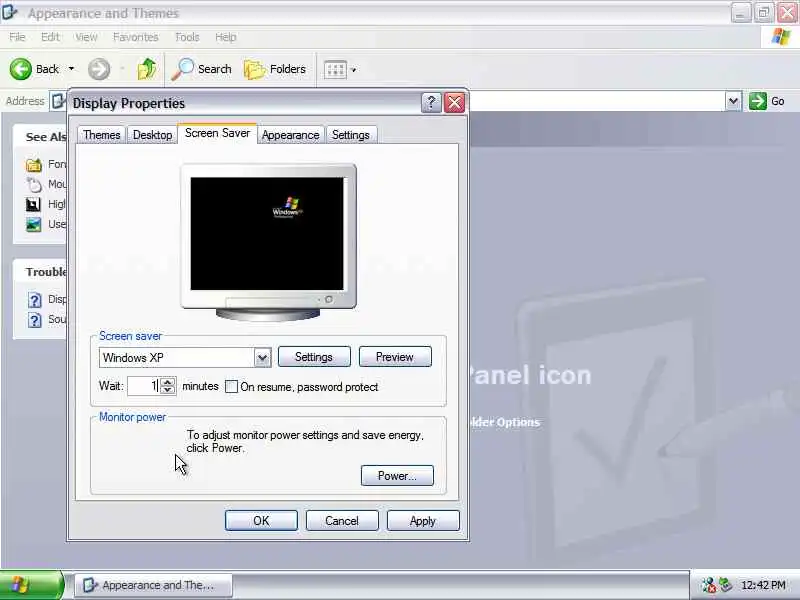Switch to the Desktop tab
The height and width of the screenshot is (600, 800).
pos(152,135)
